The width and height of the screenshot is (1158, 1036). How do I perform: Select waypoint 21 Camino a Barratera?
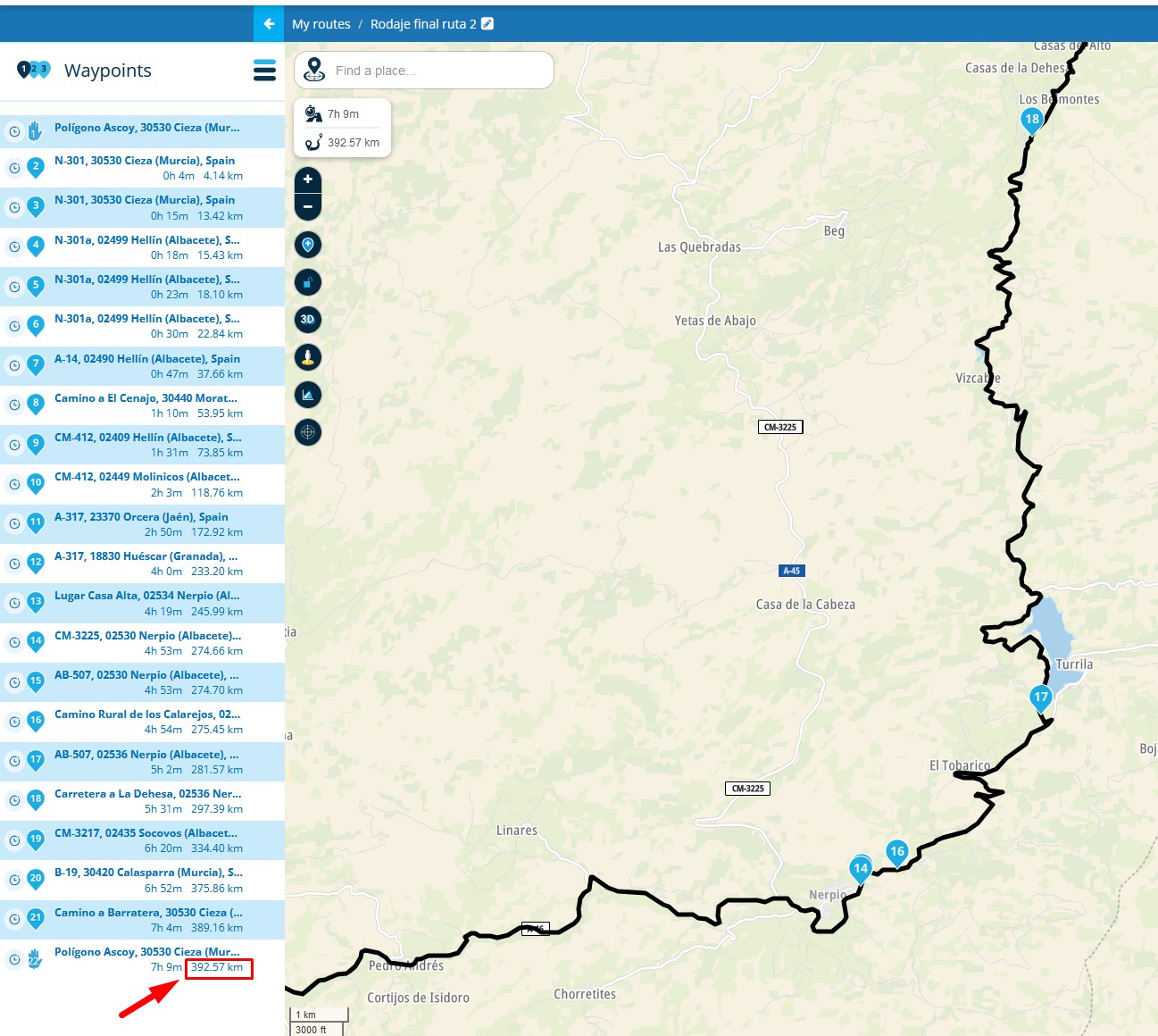tap(142, 920)
